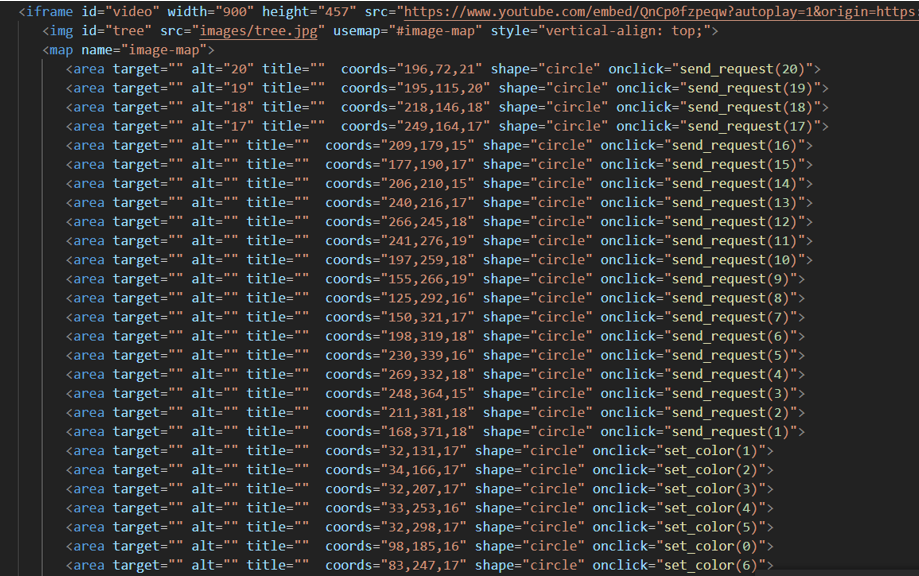Click the coords value 266,245,18

[x=427, y=222]
